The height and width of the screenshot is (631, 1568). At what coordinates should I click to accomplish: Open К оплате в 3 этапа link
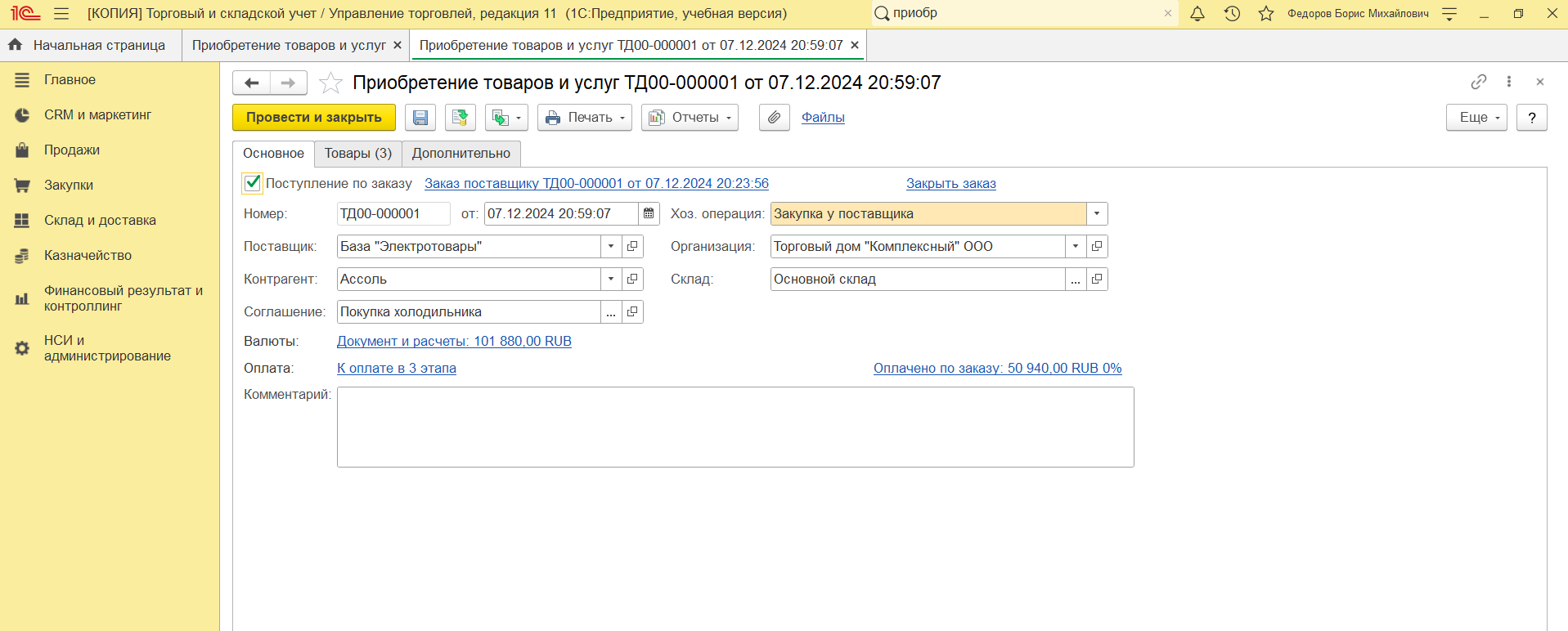397,369
